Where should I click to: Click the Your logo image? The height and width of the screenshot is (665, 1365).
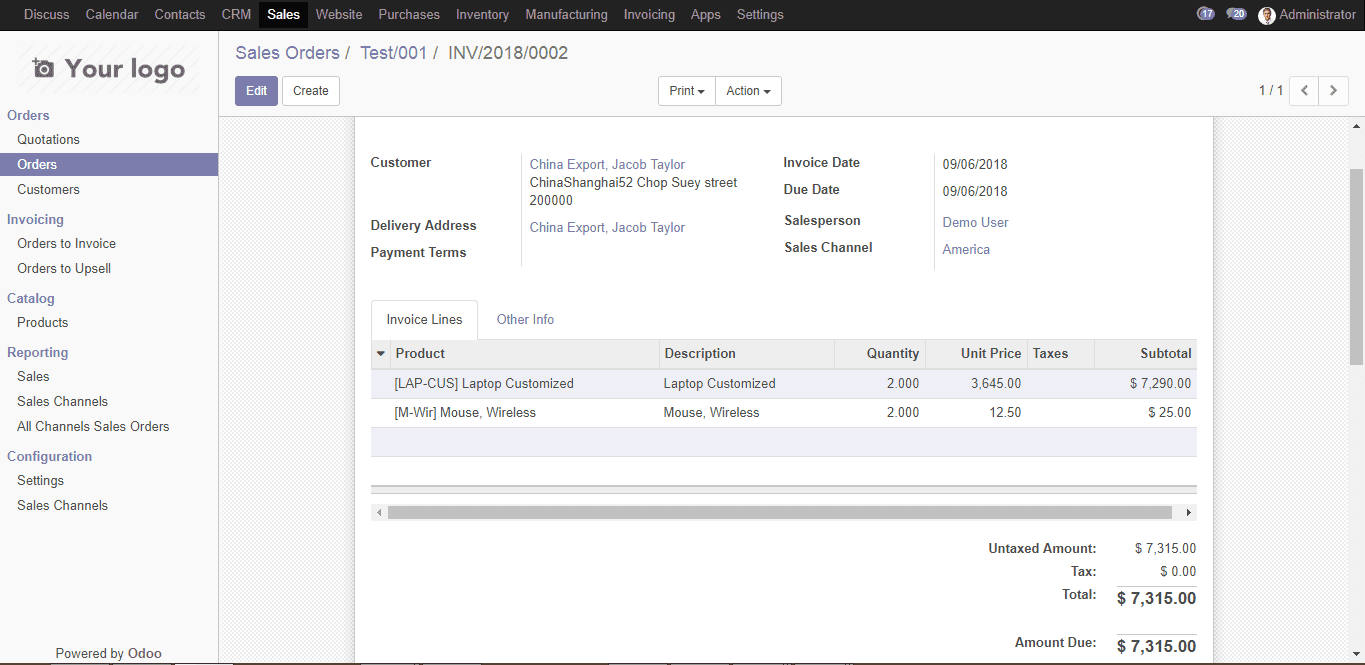(109, 68)
